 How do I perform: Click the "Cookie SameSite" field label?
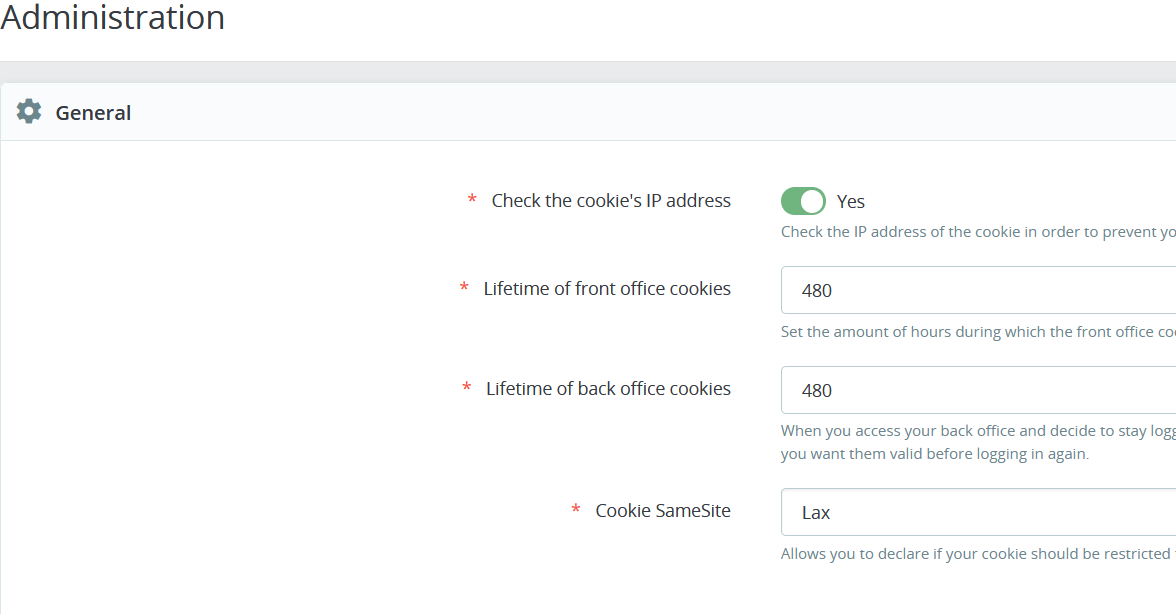point(663,511)
